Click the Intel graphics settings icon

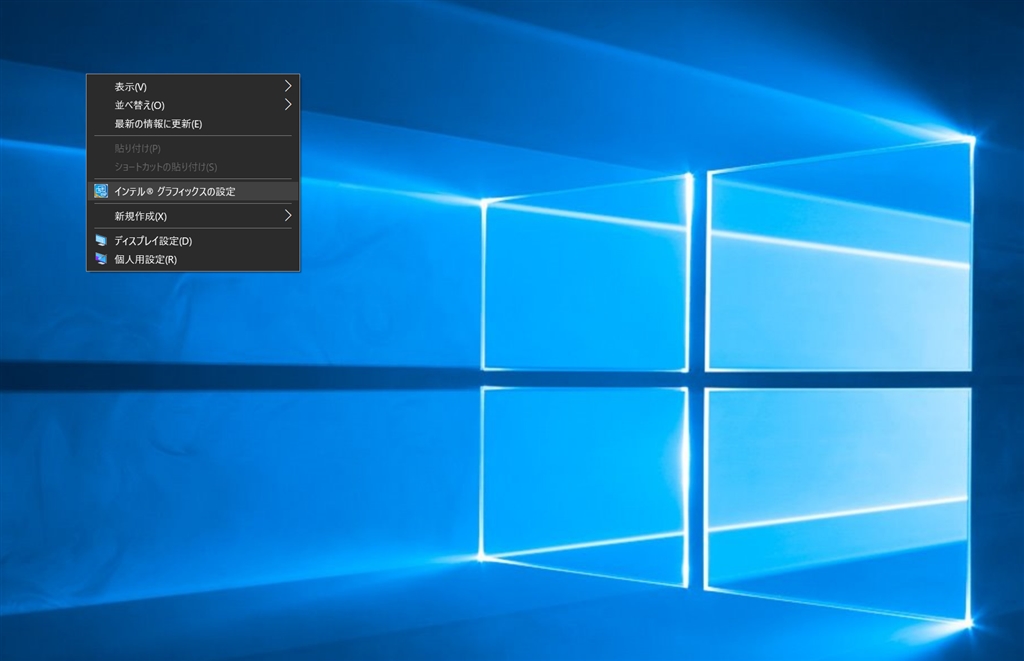point(101,191)
